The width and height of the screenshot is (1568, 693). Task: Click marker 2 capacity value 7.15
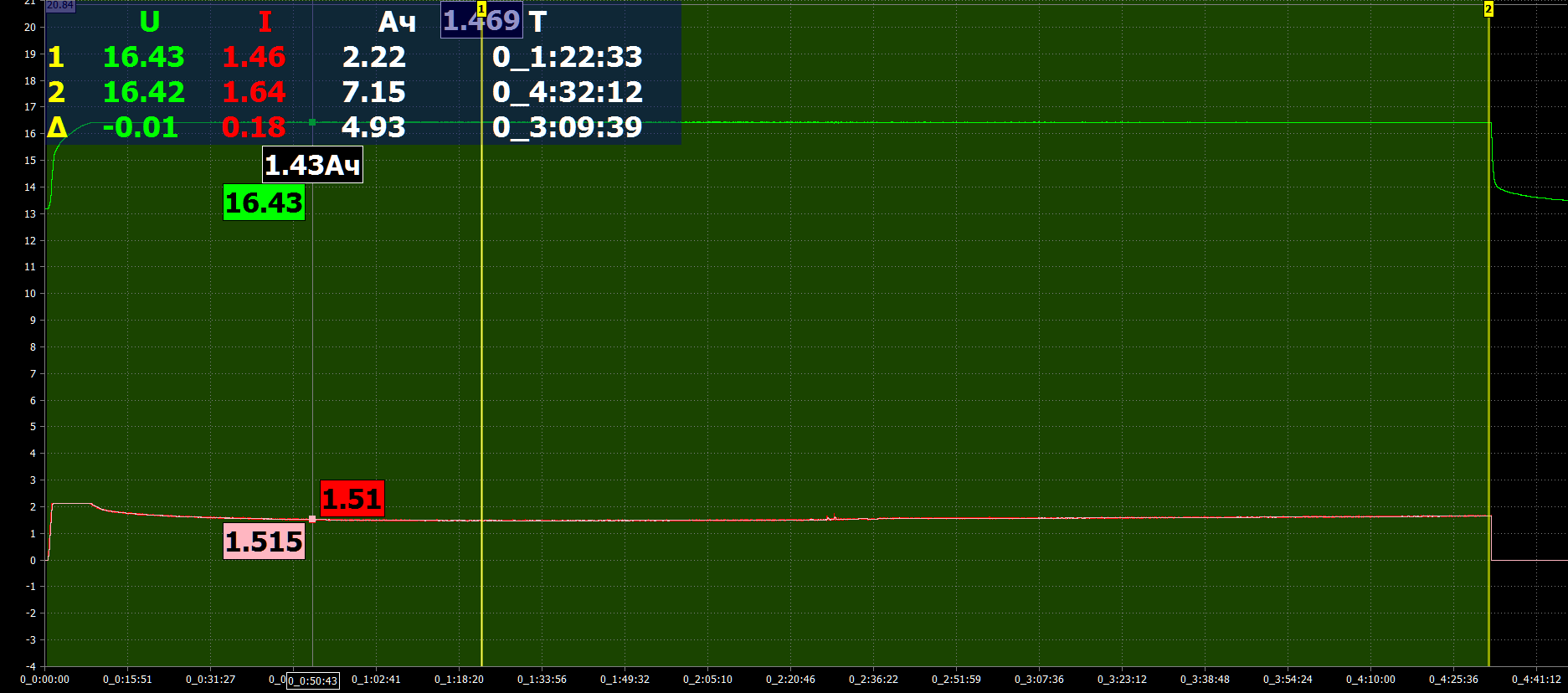click(373, 92)
